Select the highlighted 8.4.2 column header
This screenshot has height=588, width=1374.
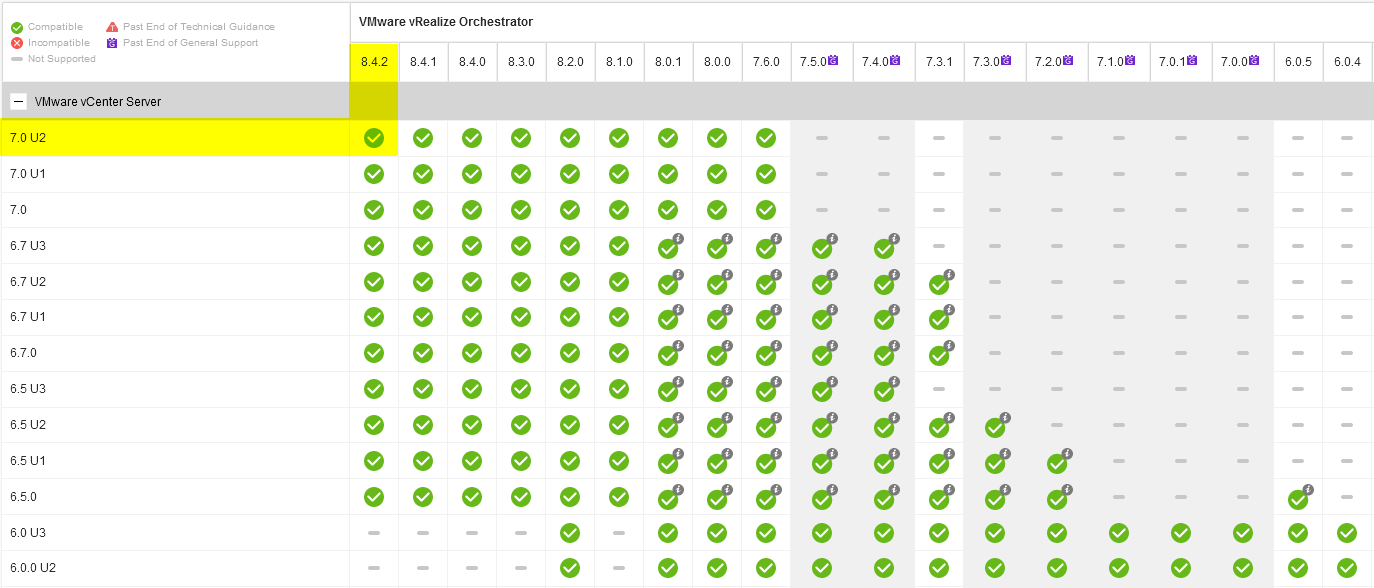(x=374, y=62)
